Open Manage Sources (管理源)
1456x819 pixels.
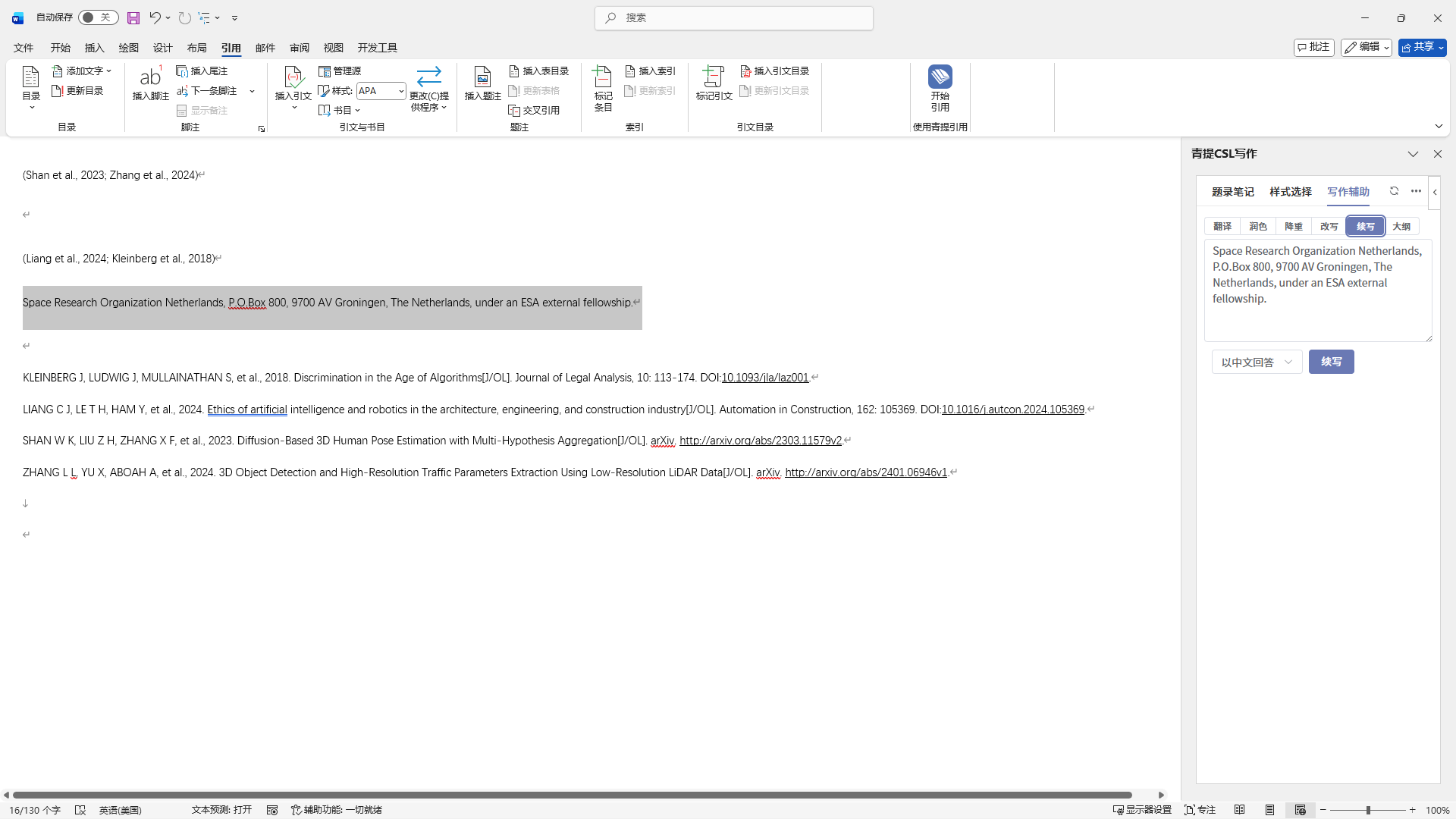(x=340, y=71)
